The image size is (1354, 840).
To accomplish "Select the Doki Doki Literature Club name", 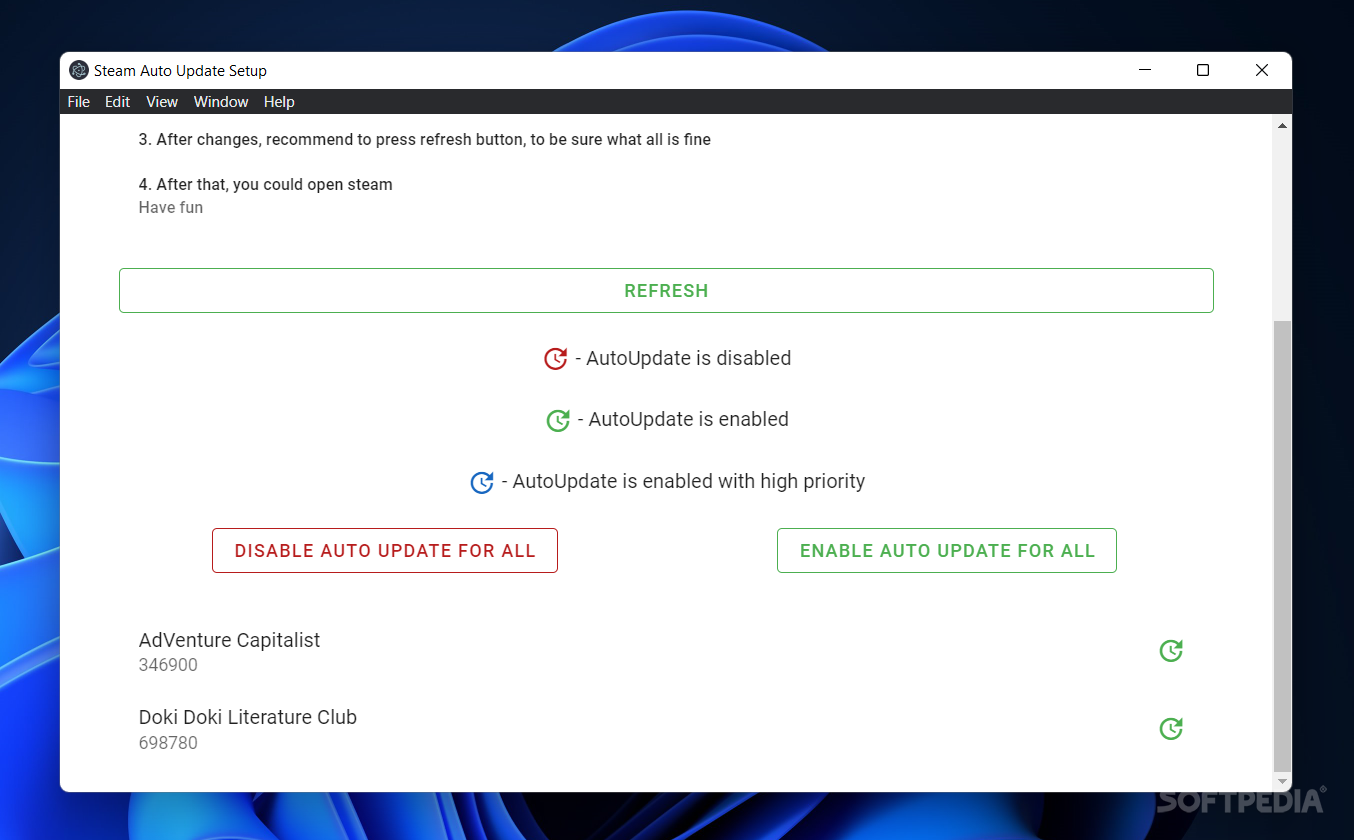I will pyautogui.click(x=248, y=717).
